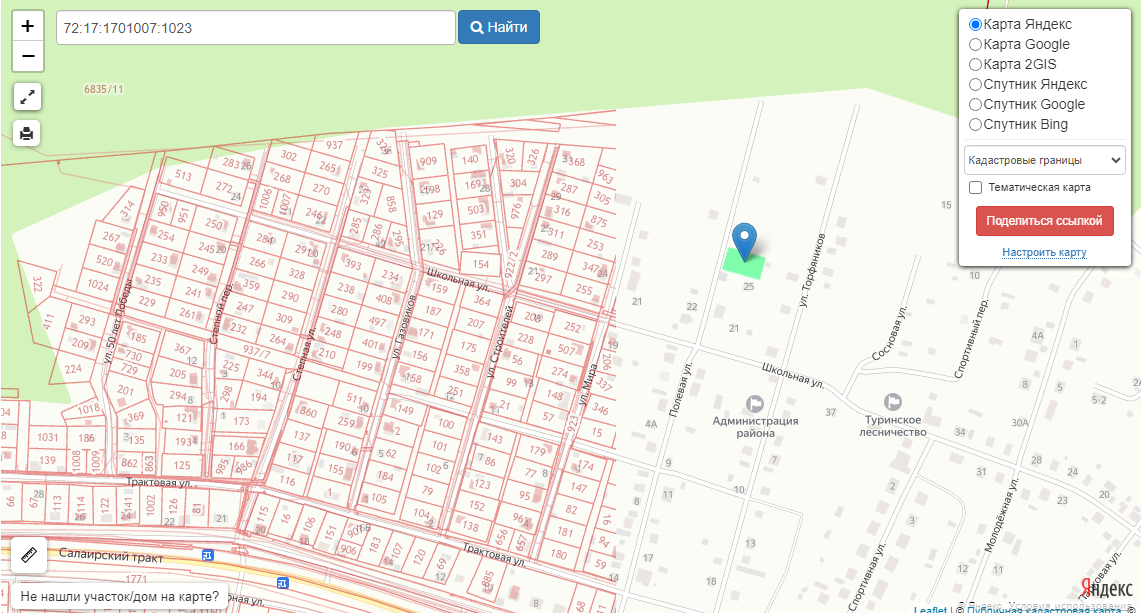
Task: Toggle fullscreen map view
Action: (27, 96)
